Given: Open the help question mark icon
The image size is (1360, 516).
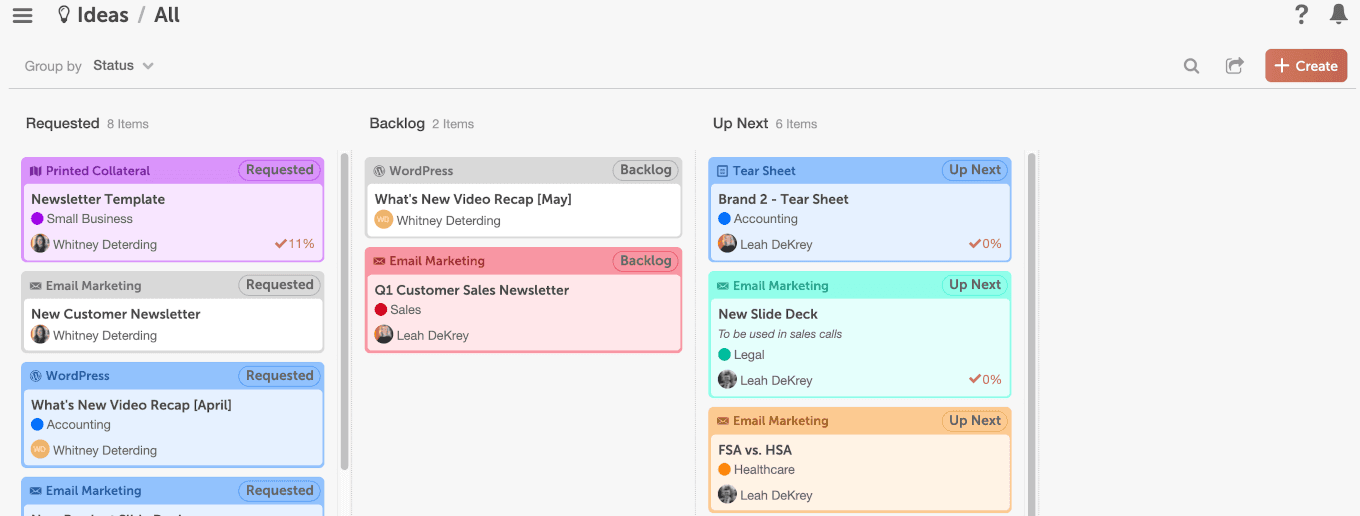Looking at the screenshot, I should tap(1301, 14).
